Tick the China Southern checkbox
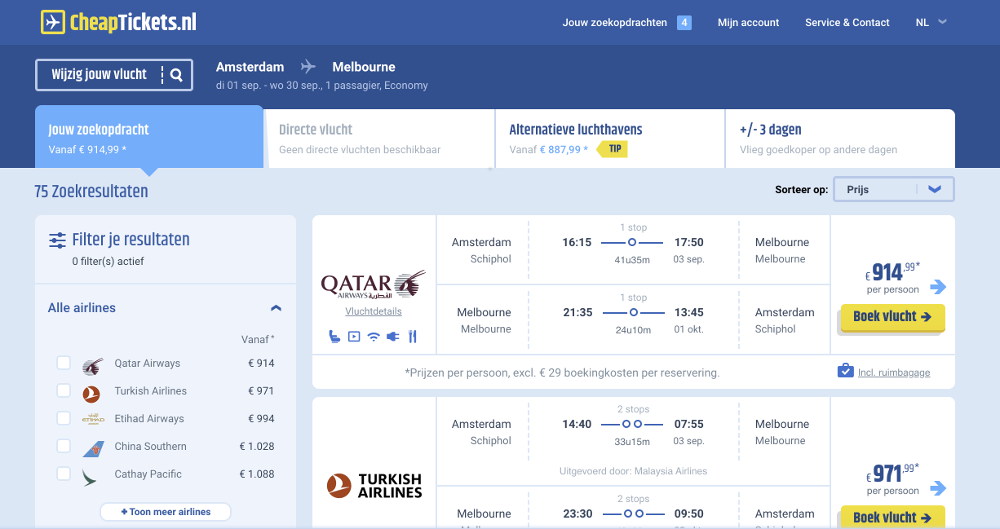Screen dimensions: 1000x529 63,445
